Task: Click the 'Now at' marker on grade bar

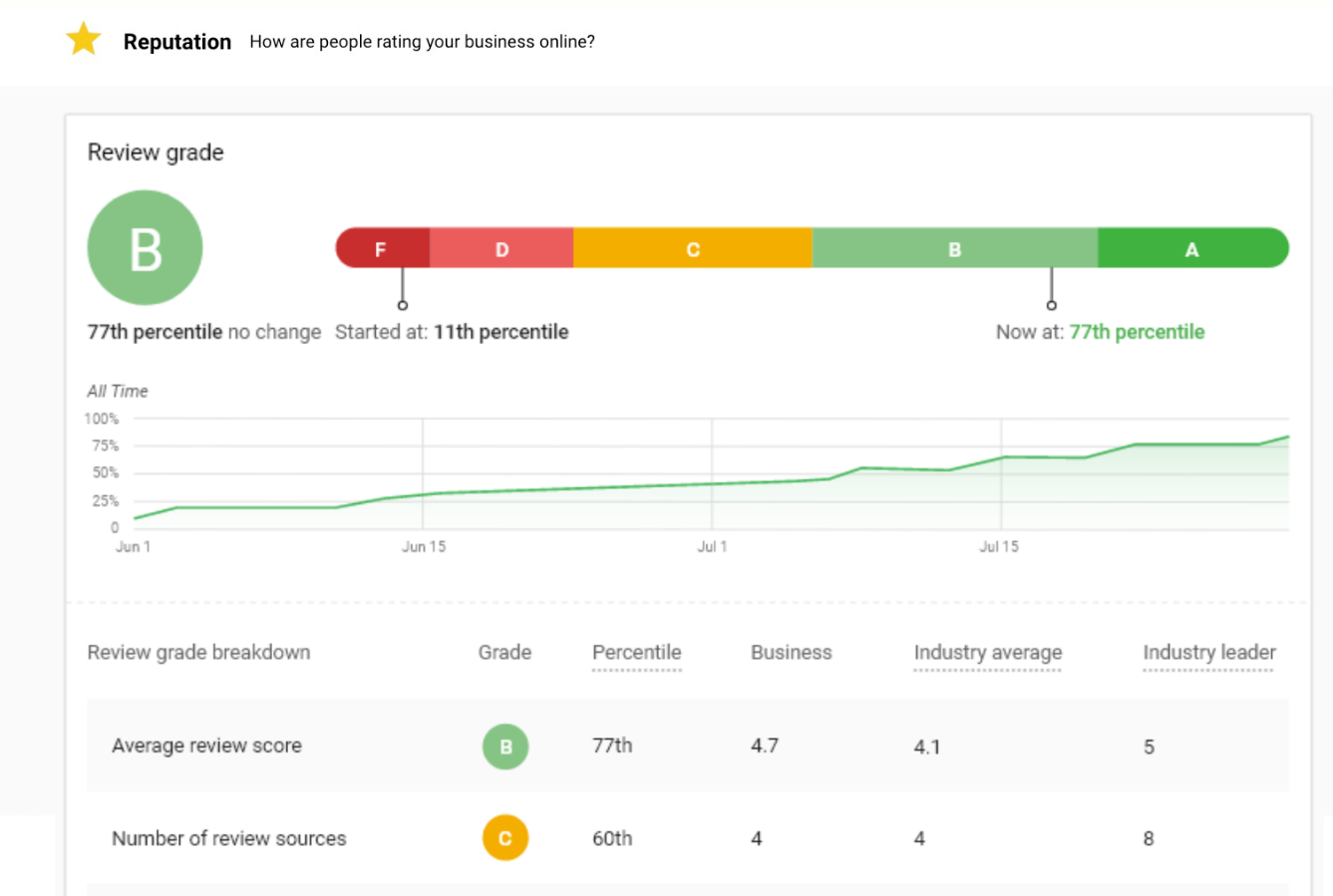Action: 1051,304
